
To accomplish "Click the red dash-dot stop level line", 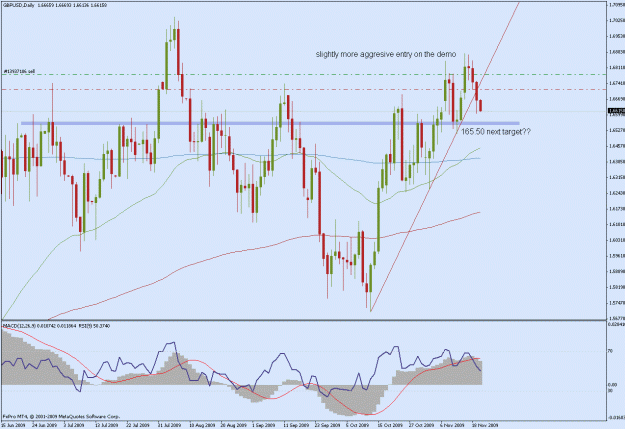I will pos(303,90).
